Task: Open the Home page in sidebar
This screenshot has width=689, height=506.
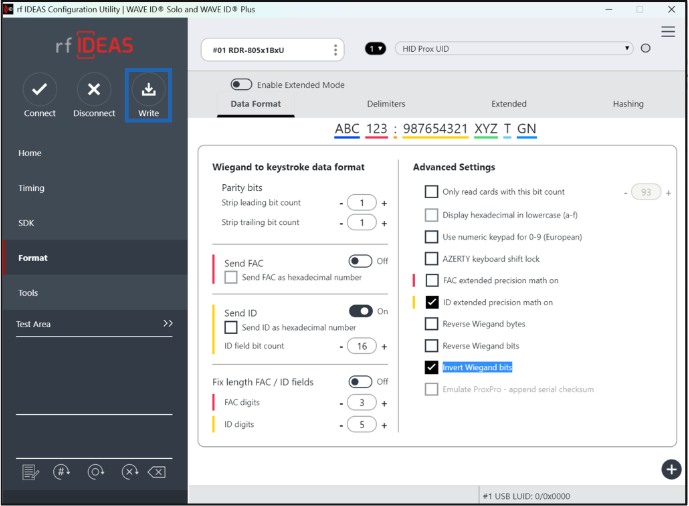Action: pos(95,153)
